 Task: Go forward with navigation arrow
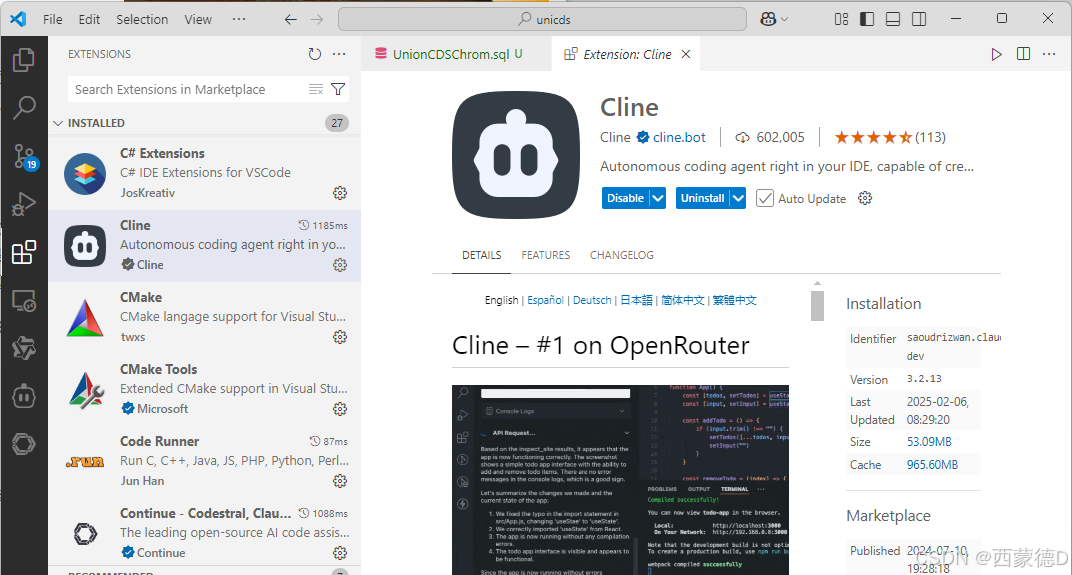tap(317, 19)
